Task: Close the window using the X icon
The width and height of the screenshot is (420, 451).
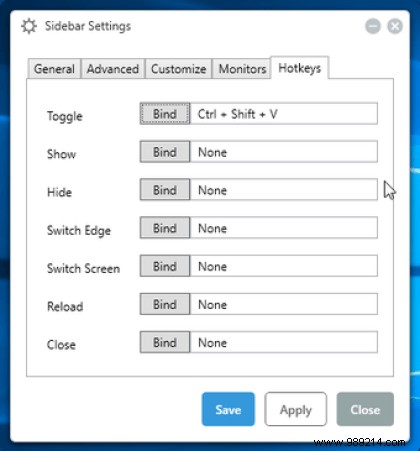Action: click(395, 26)
